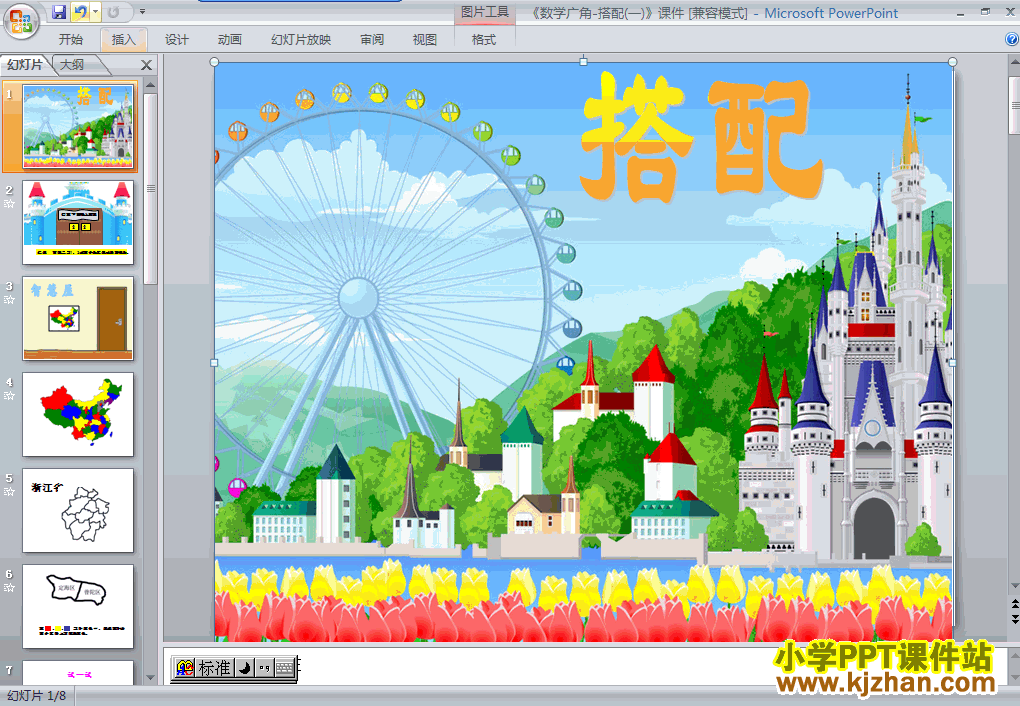Screen dimensions: 1020x706
Task: Close the PowerPoint window
Action: click(1010, 12)
